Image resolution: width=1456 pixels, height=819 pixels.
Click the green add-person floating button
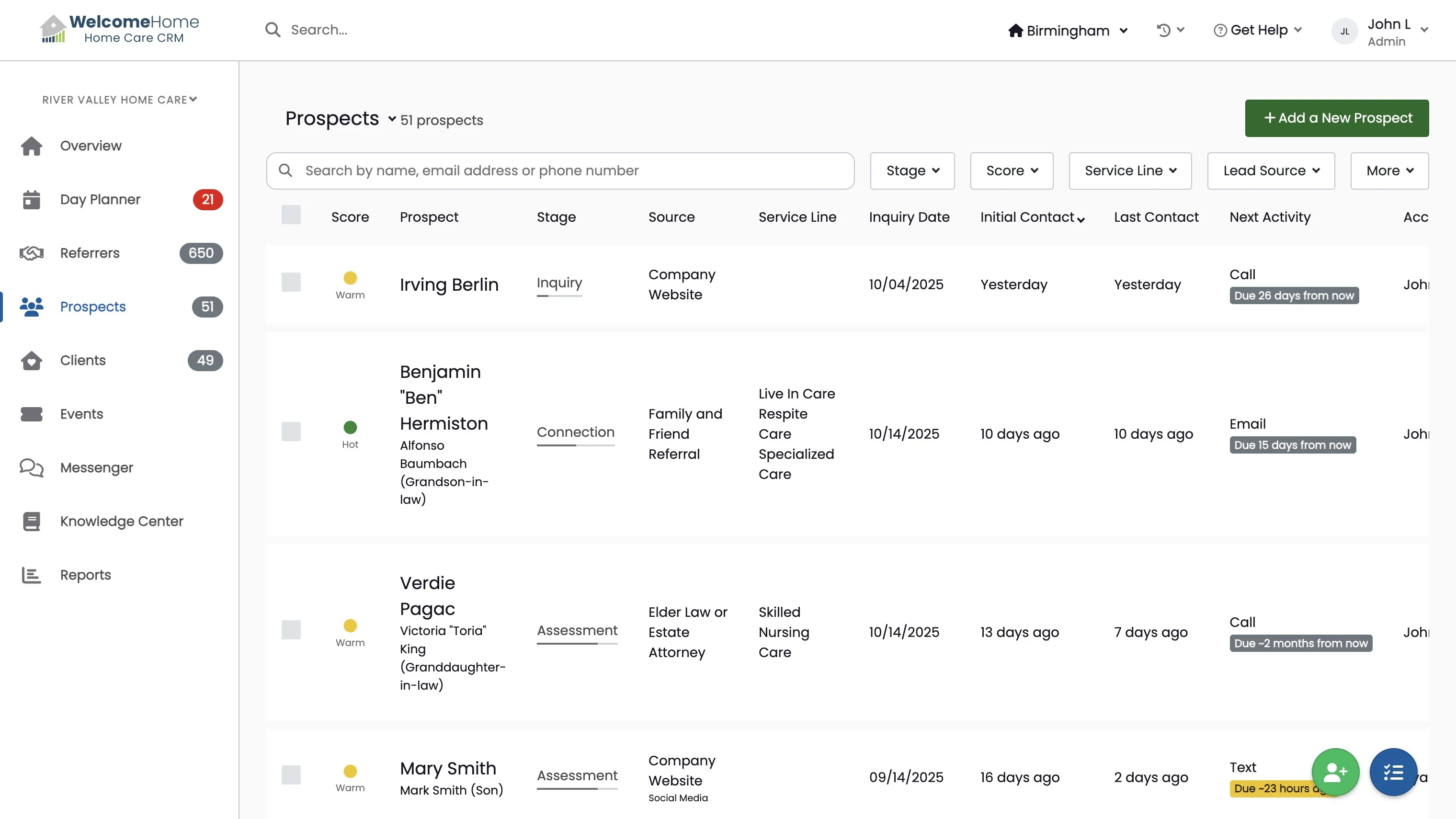click(1335, 772)
